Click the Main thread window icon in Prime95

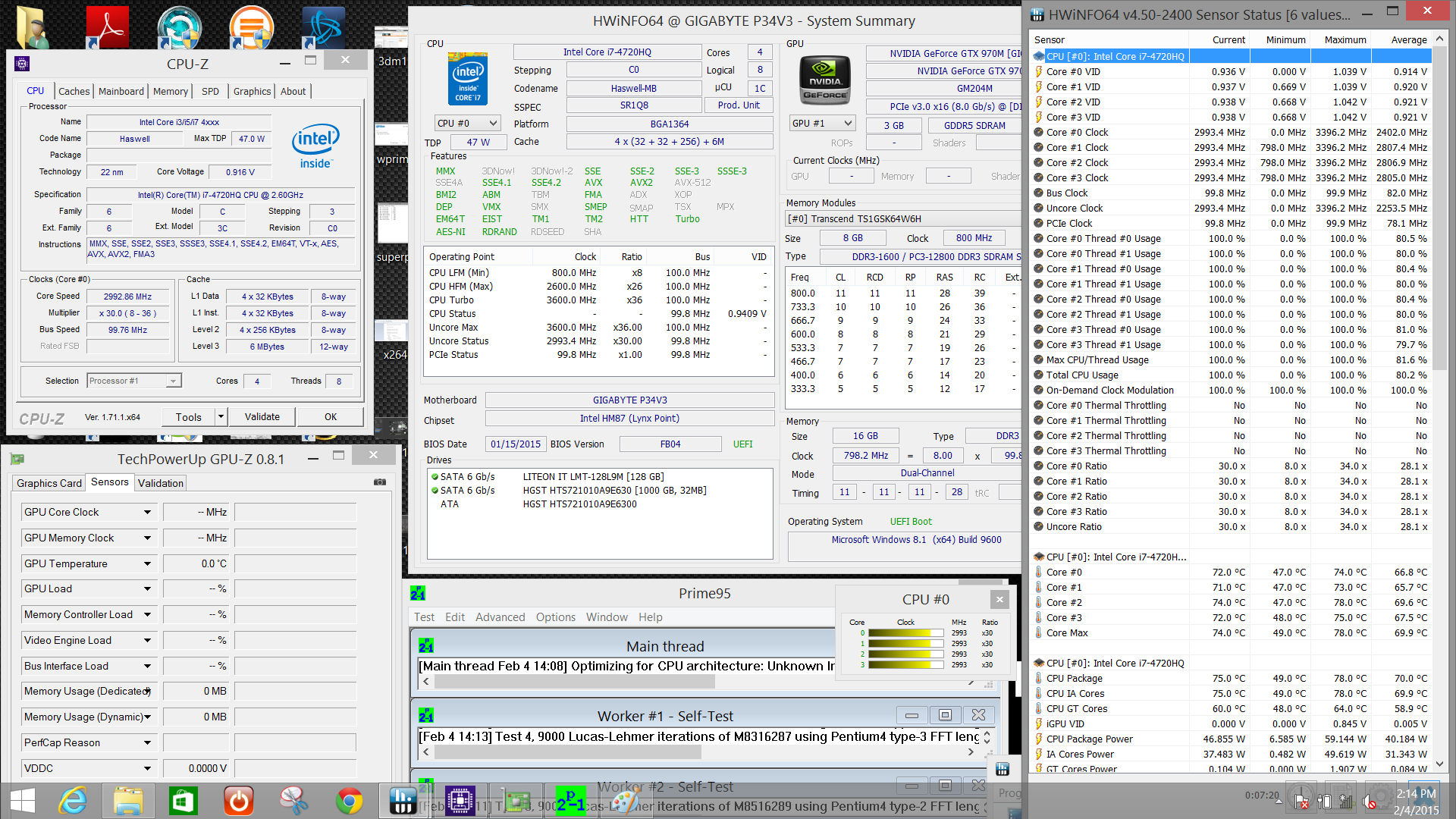(426, 646)
